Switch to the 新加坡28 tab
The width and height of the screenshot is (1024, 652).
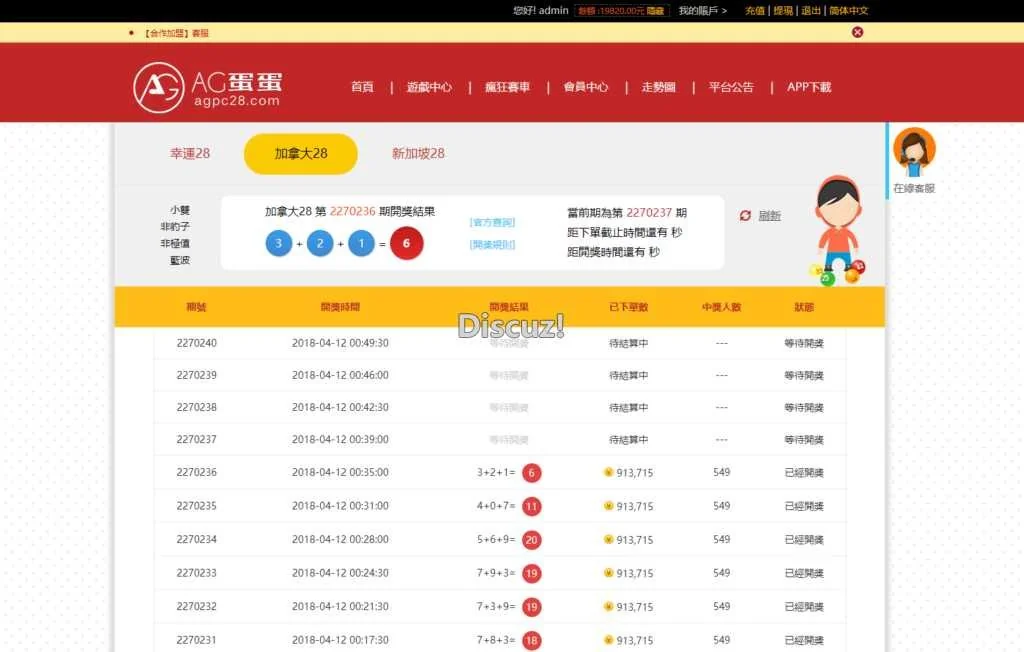tap(418, 154)
